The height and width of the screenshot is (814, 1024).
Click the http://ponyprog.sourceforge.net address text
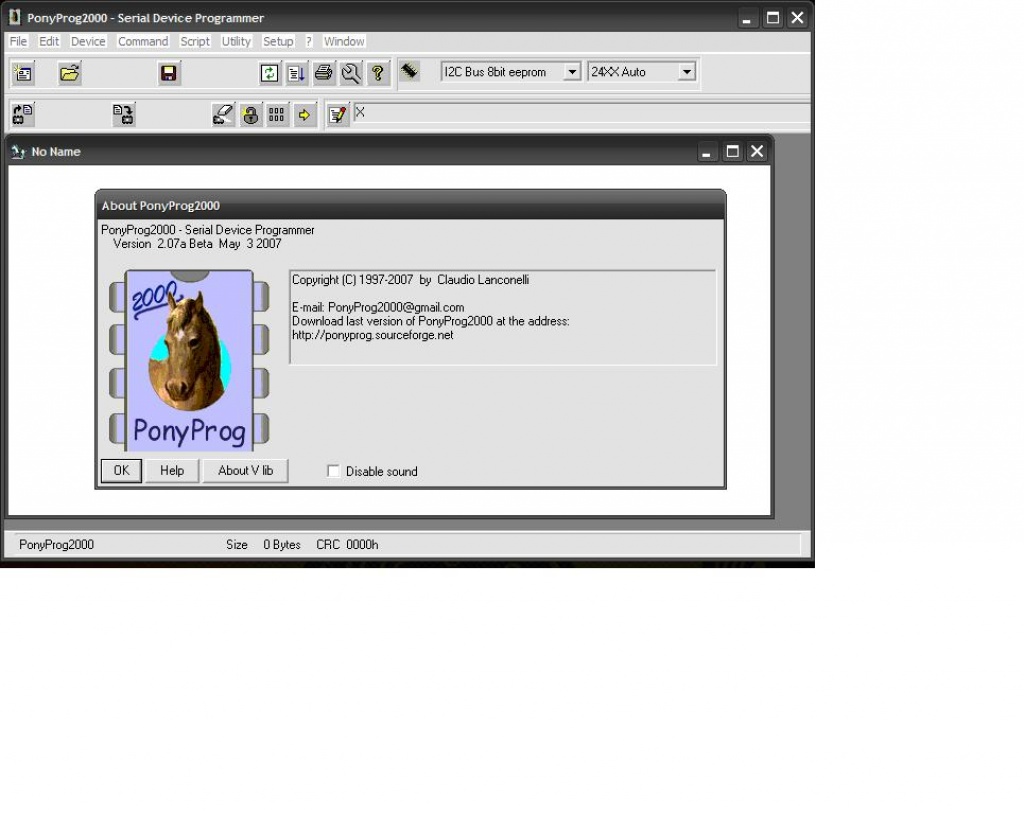click(372, 335)
